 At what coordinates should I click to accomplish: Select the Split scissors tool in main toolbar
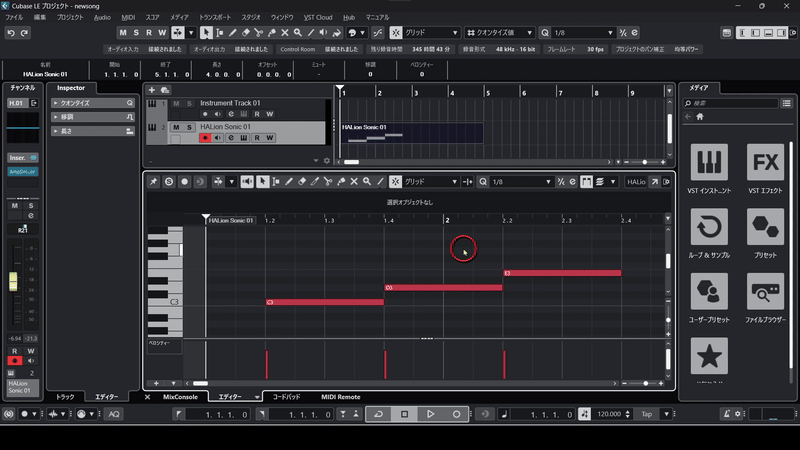point(259,33)
